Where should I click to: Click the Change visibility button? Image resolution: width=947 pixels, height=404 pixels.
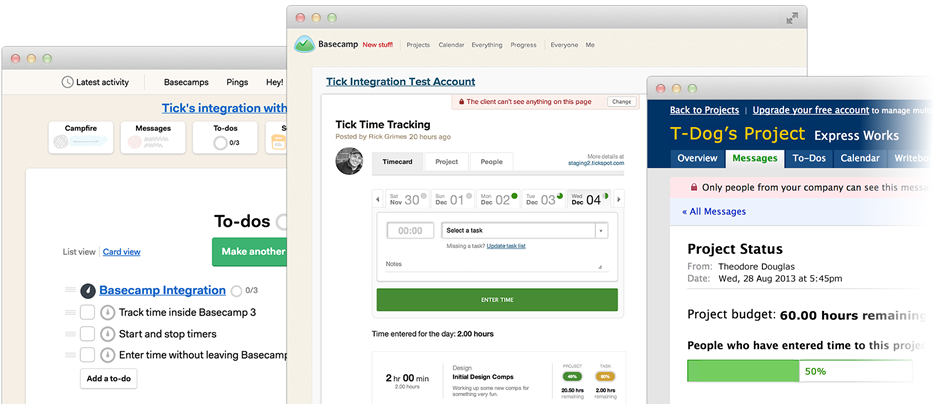621,102
